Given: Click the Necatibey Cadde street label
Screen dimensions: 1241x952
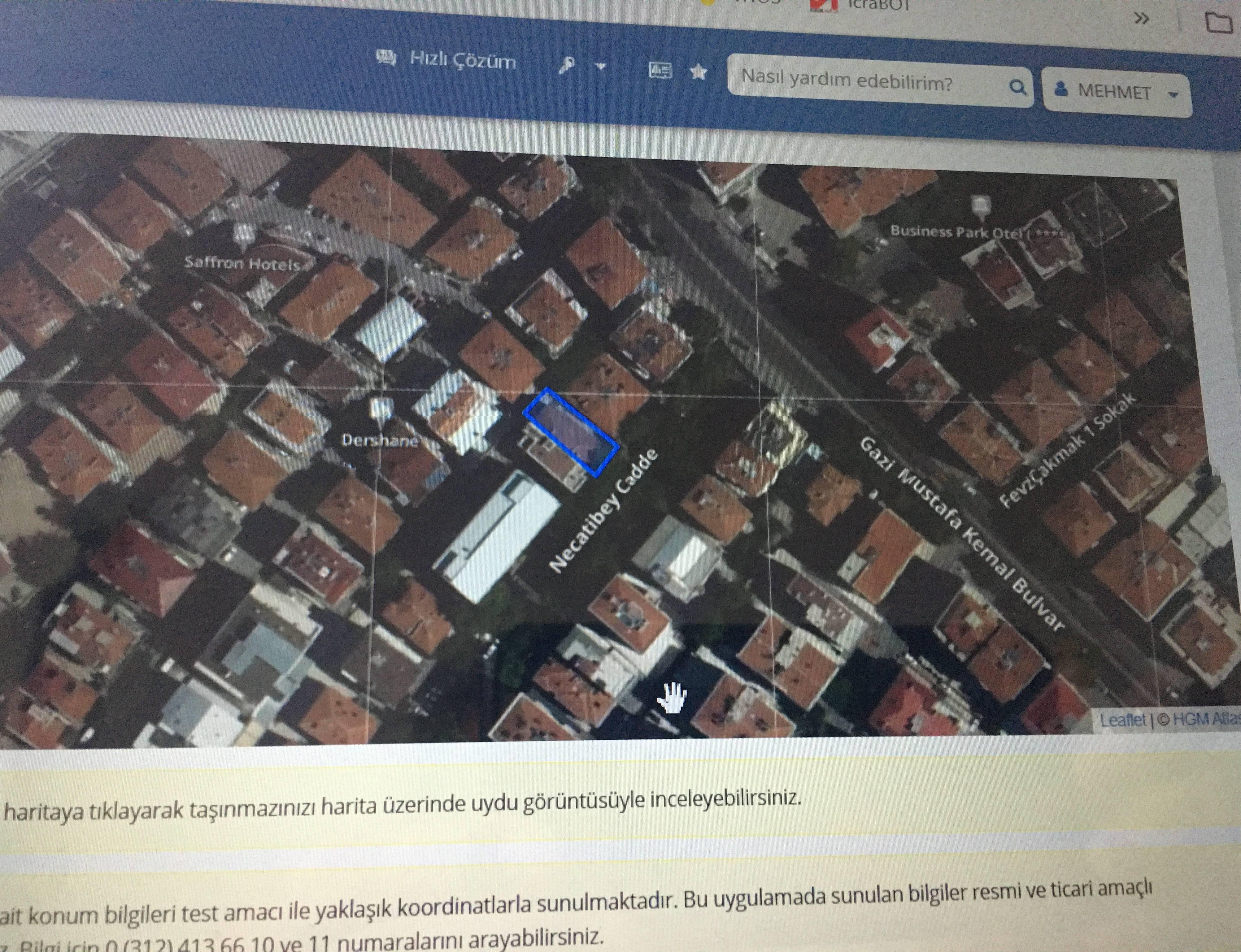Looking at the screenshot, I should pyautogui.click(x=604, y=510).
